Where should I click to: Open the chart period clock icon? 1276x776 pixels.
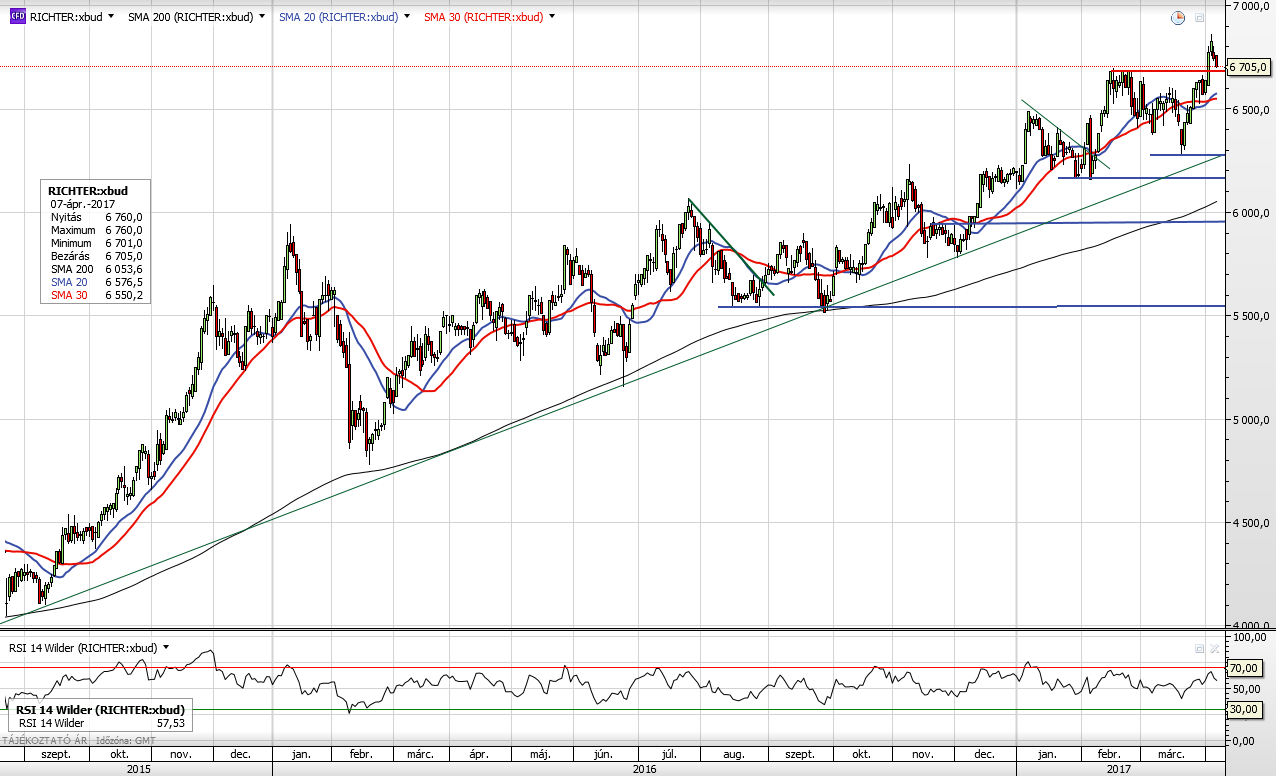1178,17
